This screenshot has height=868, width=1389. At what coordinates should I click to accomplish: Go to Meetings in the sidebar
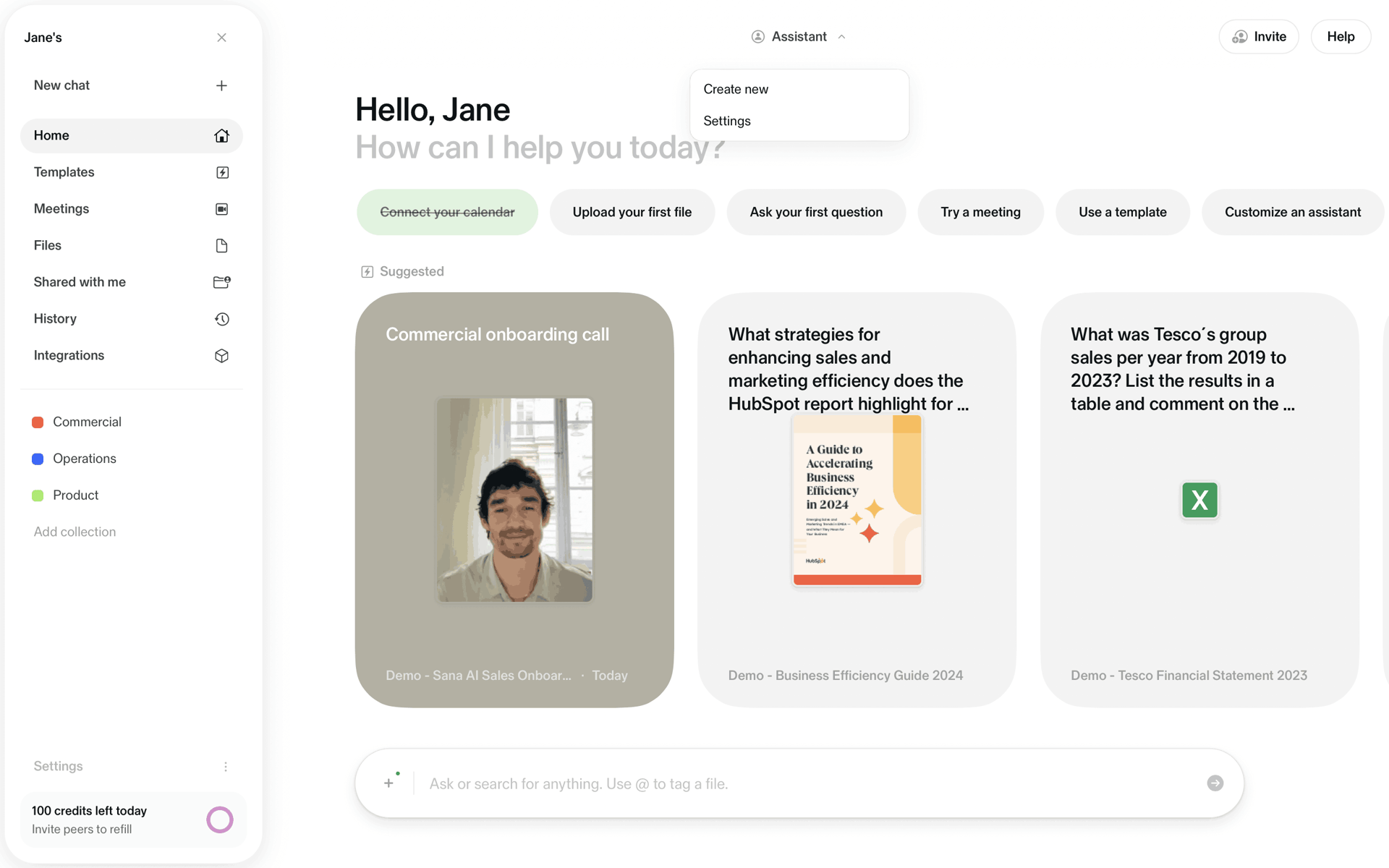[132, 209]
